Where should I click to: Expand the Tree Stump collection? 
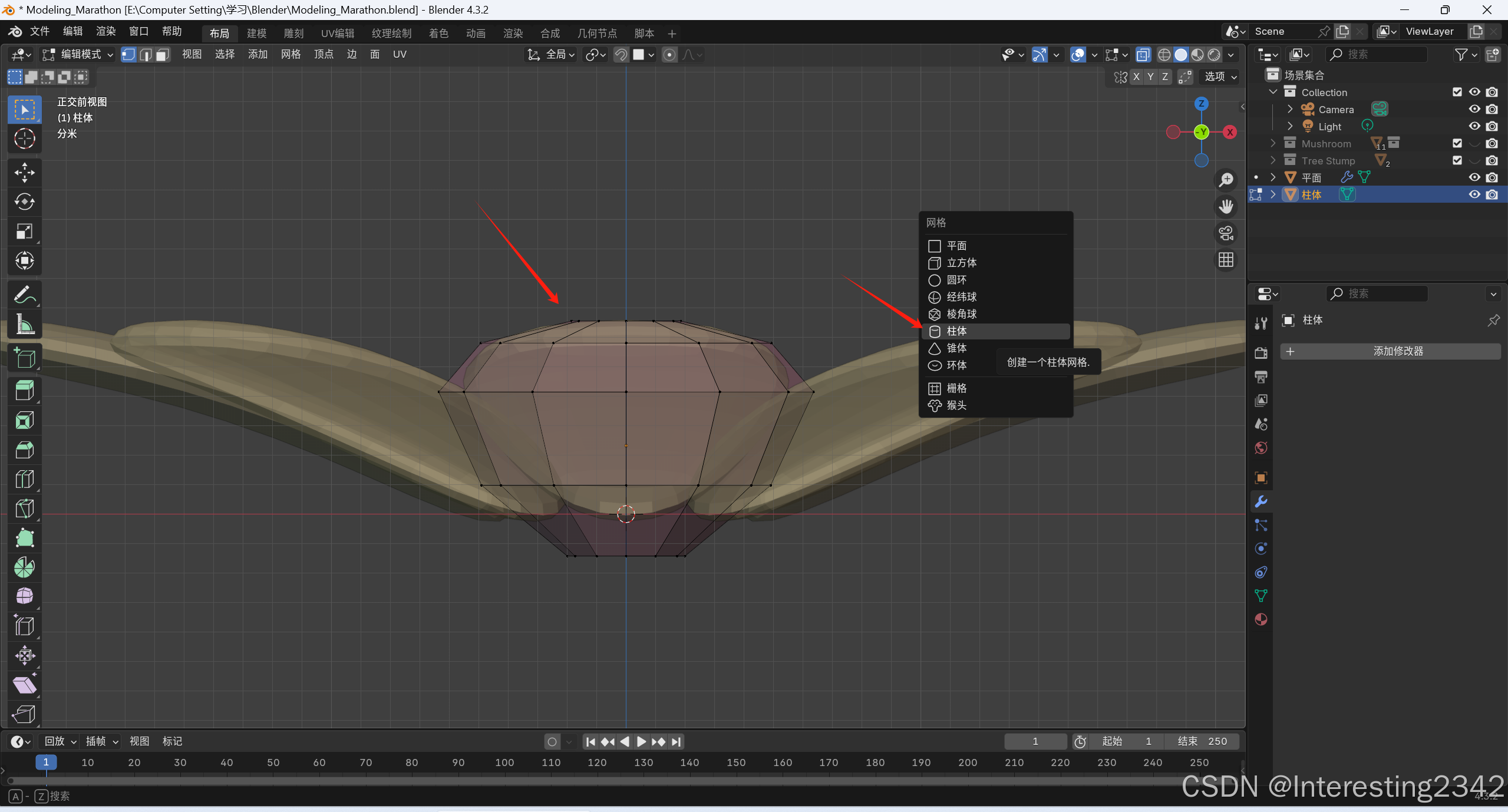pos(1273,160)
